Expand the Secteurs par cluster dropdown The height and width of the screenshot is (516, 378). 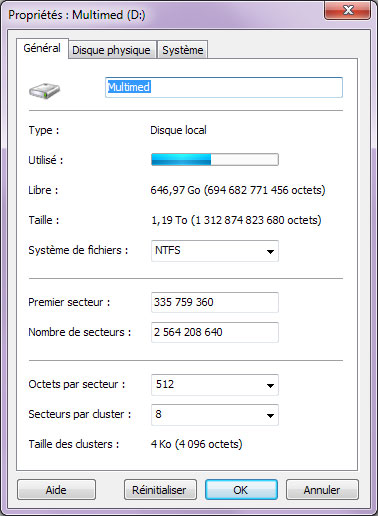click(215, 415)
